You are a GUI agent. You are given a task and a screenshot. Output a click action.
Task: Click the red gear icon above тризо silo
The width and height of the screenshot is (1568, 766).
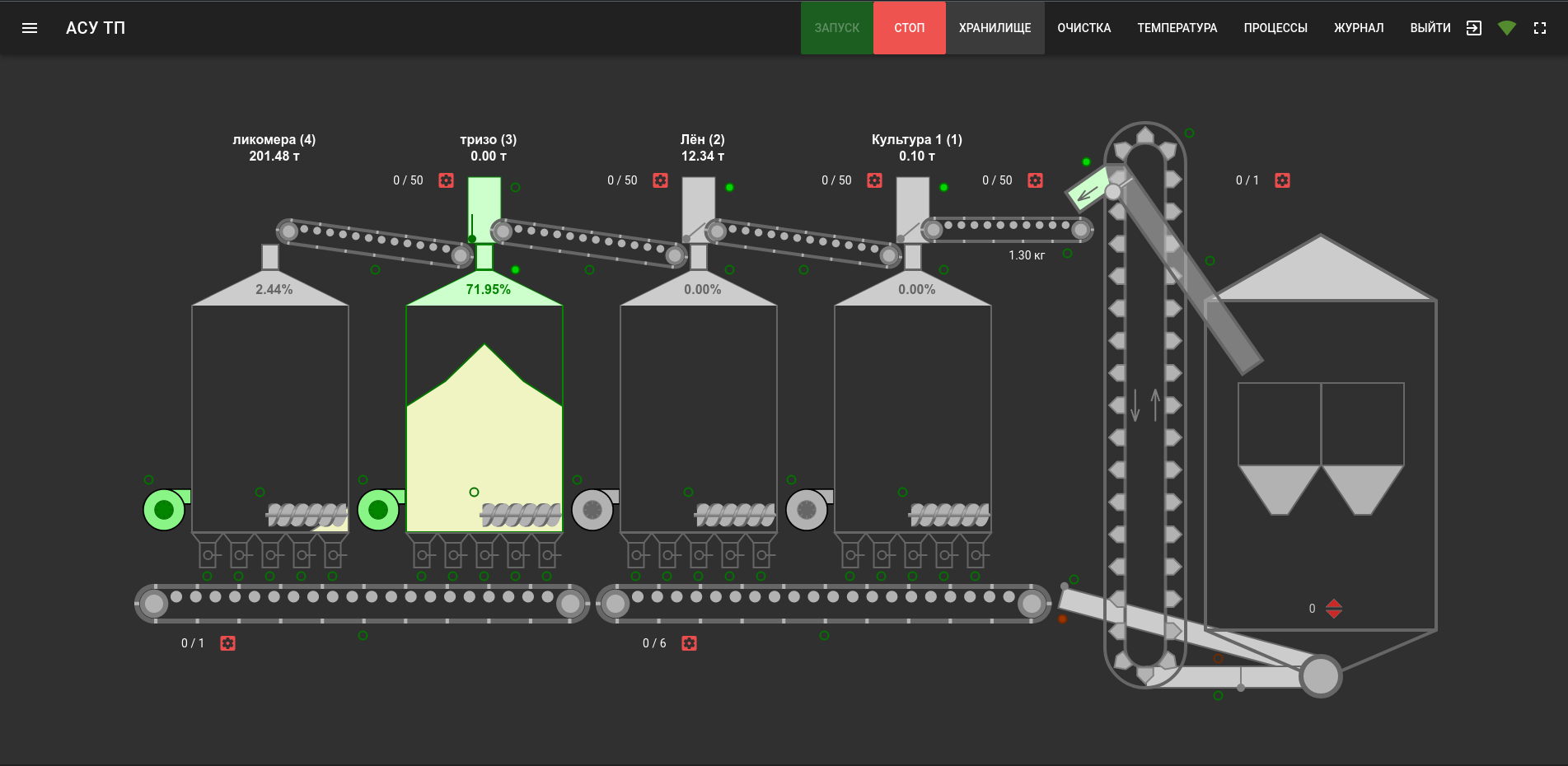660,180
